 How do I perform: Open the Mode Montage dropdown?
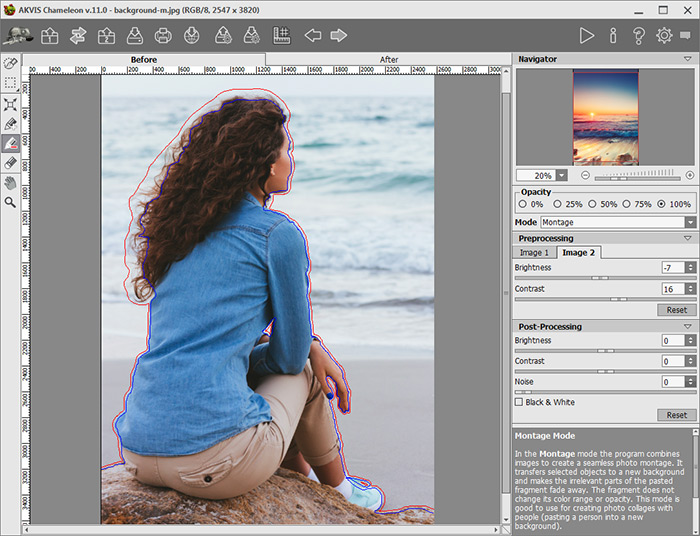tap(619, 222)
